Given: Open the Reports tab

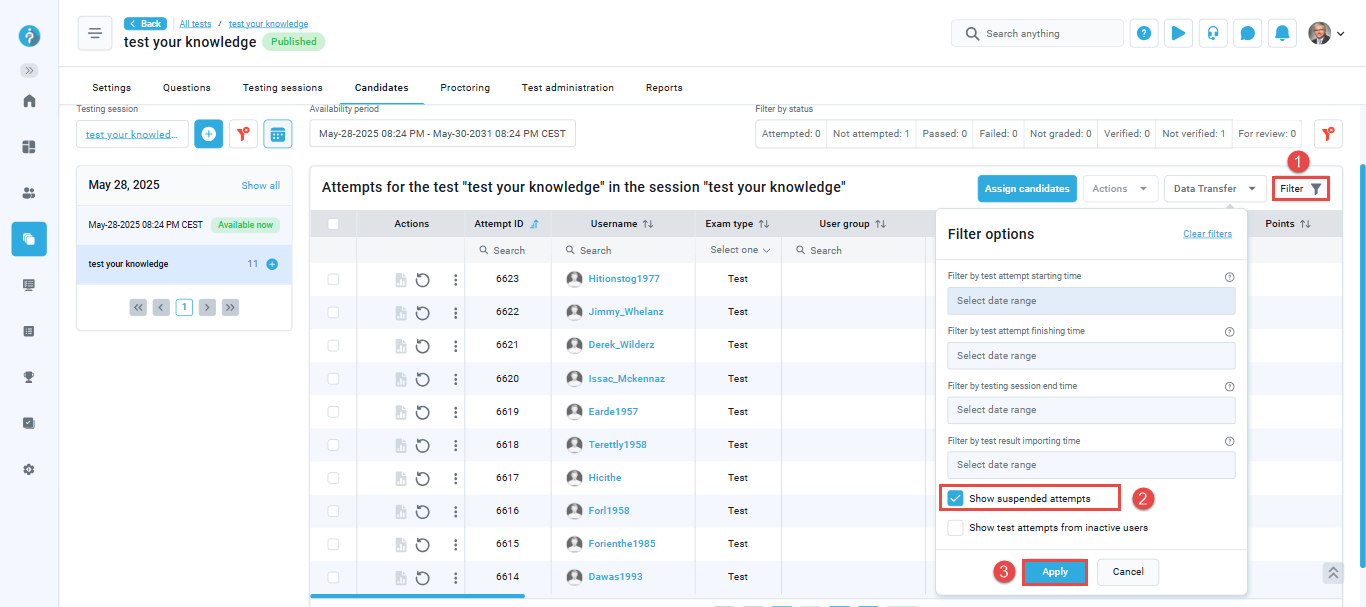Looking at the screenshot, I should click(x=664, y=88).
